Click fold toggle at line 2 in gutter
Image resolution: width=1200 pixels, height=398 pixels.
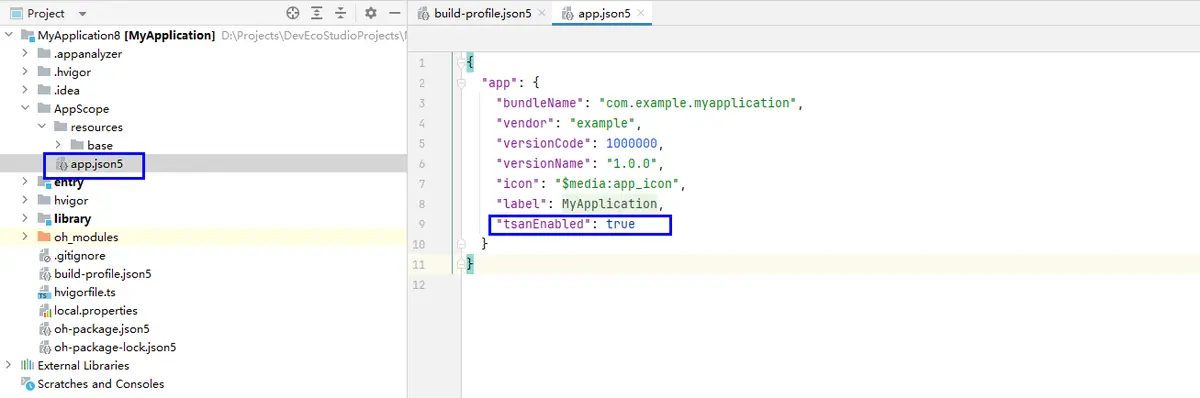point(461,83)
